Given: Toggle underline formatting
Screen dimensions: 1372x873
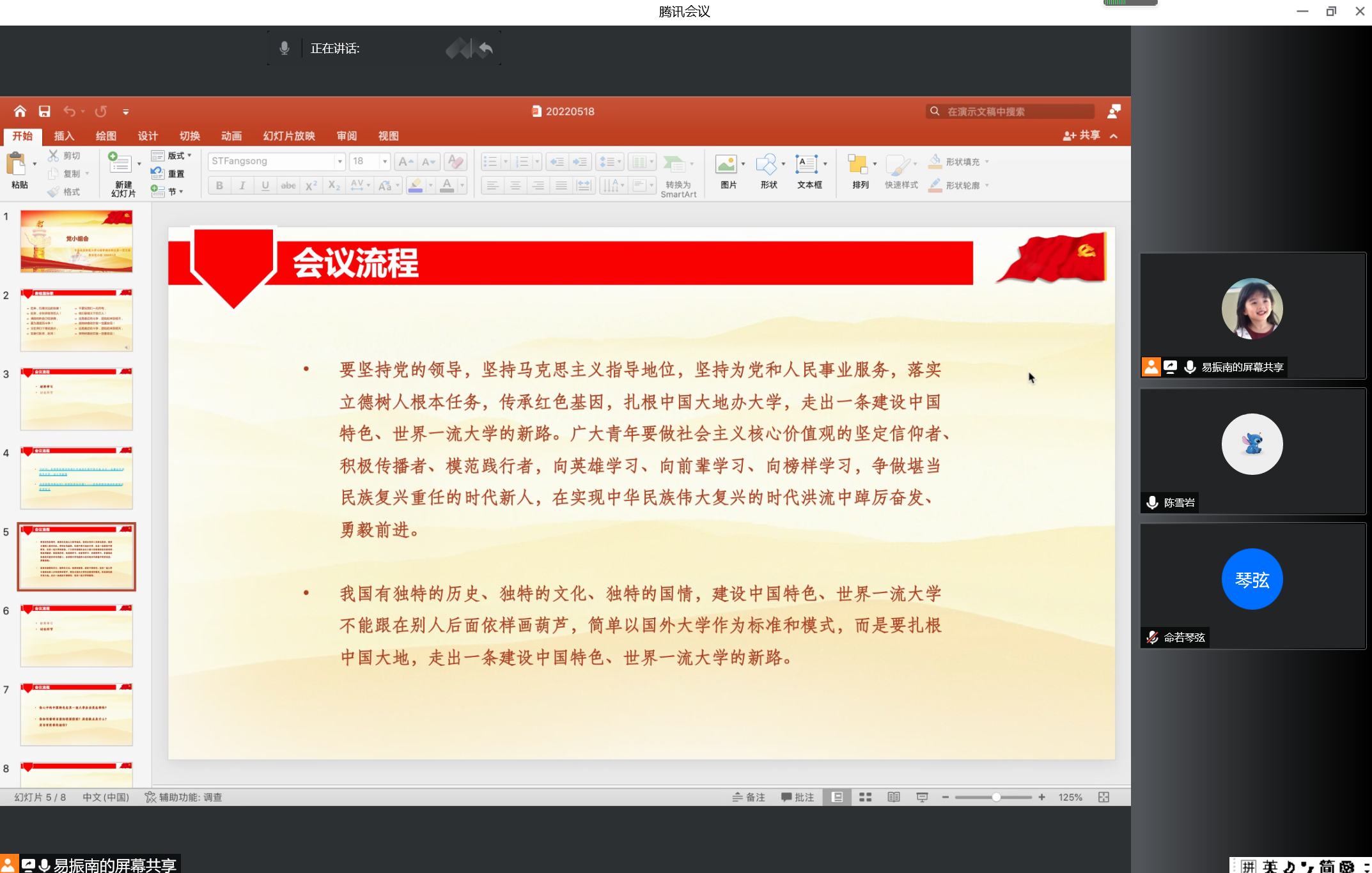Looking at the screenshot, I should 265,185.
